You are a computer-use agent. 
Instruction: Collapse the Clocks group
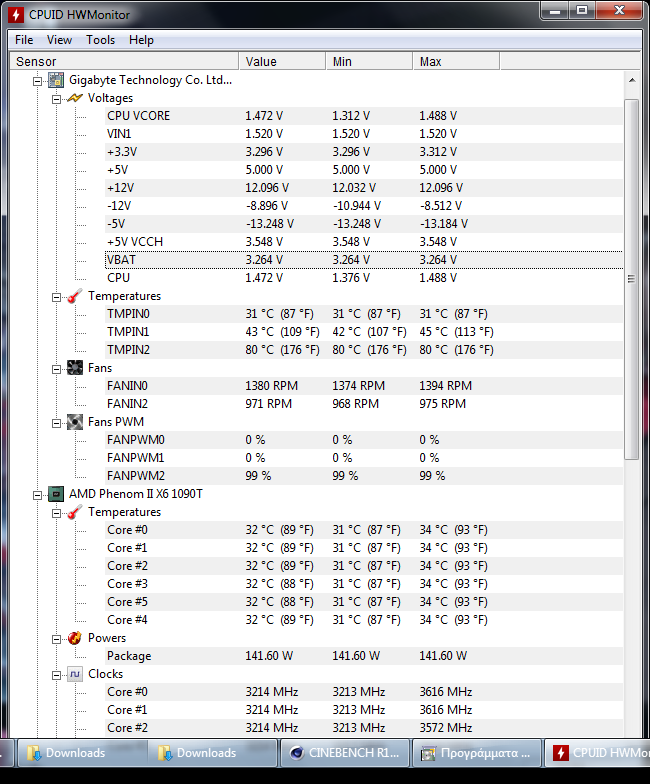tap(56, 675)
